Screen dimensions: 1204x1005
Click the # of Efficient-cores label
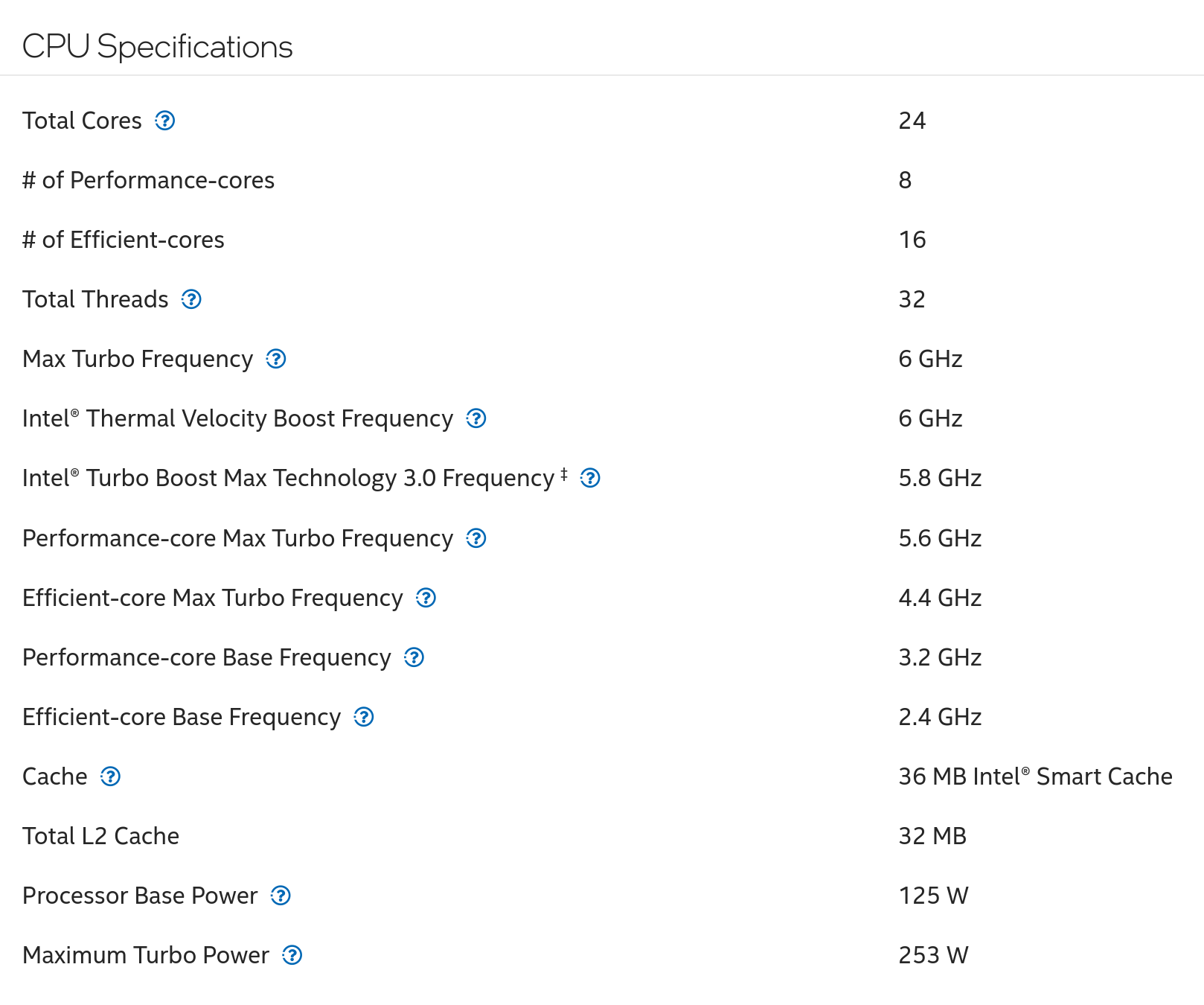pyautogui.click(x=124, y=240)
